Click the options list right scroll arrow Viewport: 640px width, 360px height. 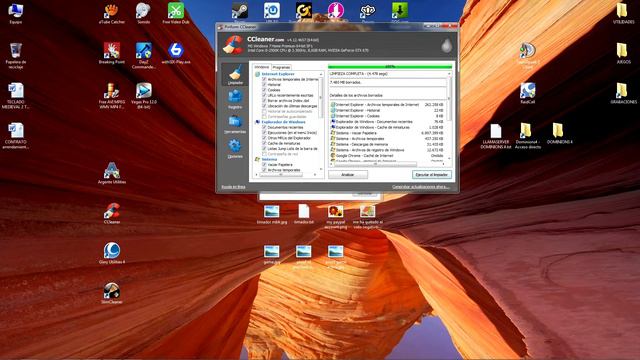[315, 175]
